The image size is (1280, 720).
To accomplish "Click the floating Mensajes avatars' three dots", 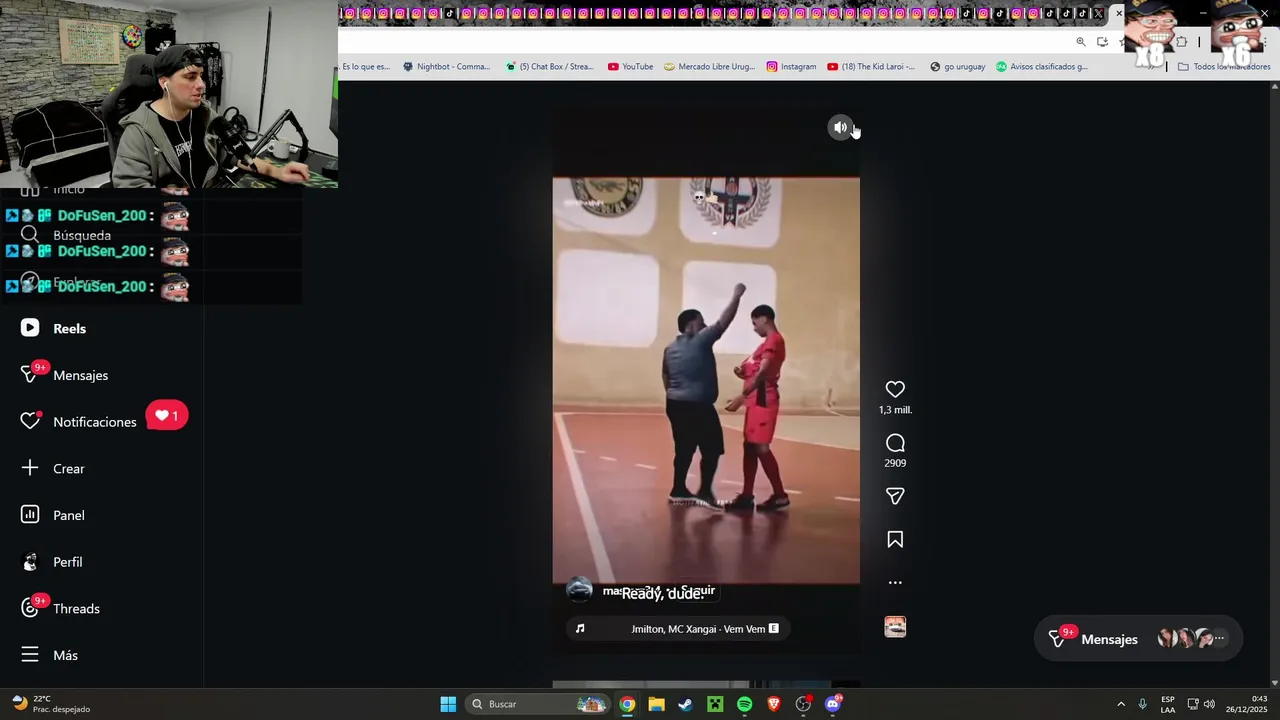I will [1219, 638].
